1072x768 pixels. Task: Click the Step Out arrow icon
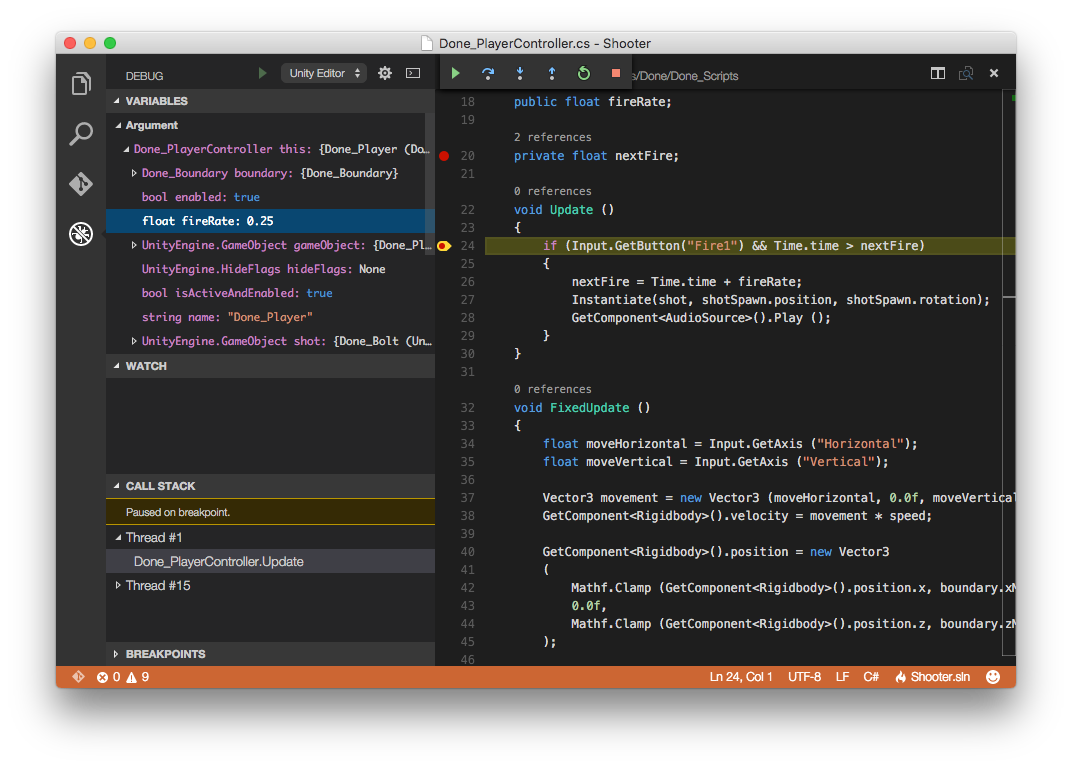pos(551,73)
